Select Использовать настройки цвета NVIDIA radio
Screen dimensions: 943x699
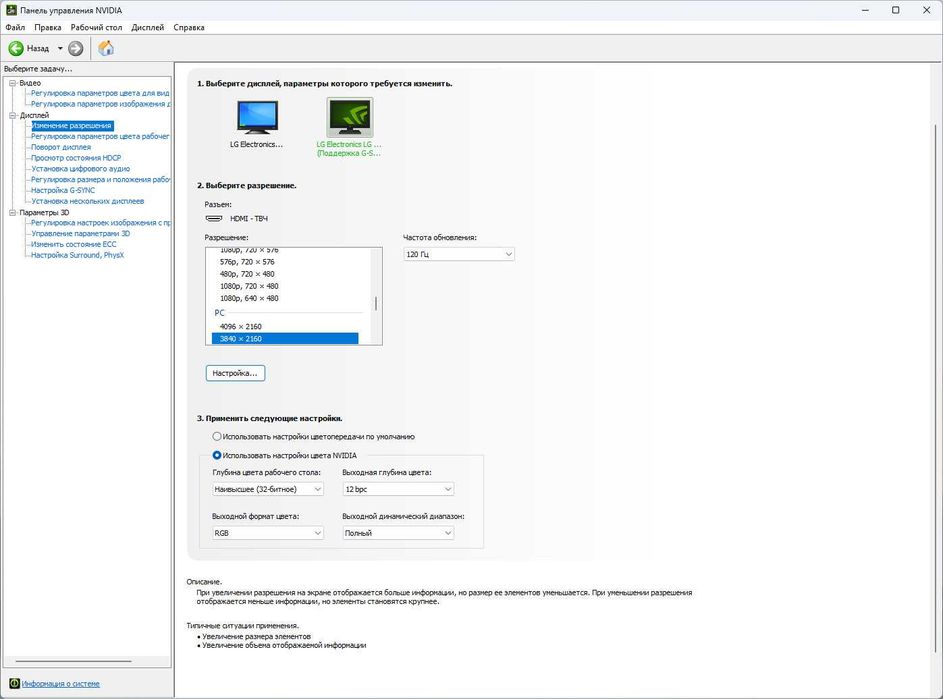pos(217,455)
